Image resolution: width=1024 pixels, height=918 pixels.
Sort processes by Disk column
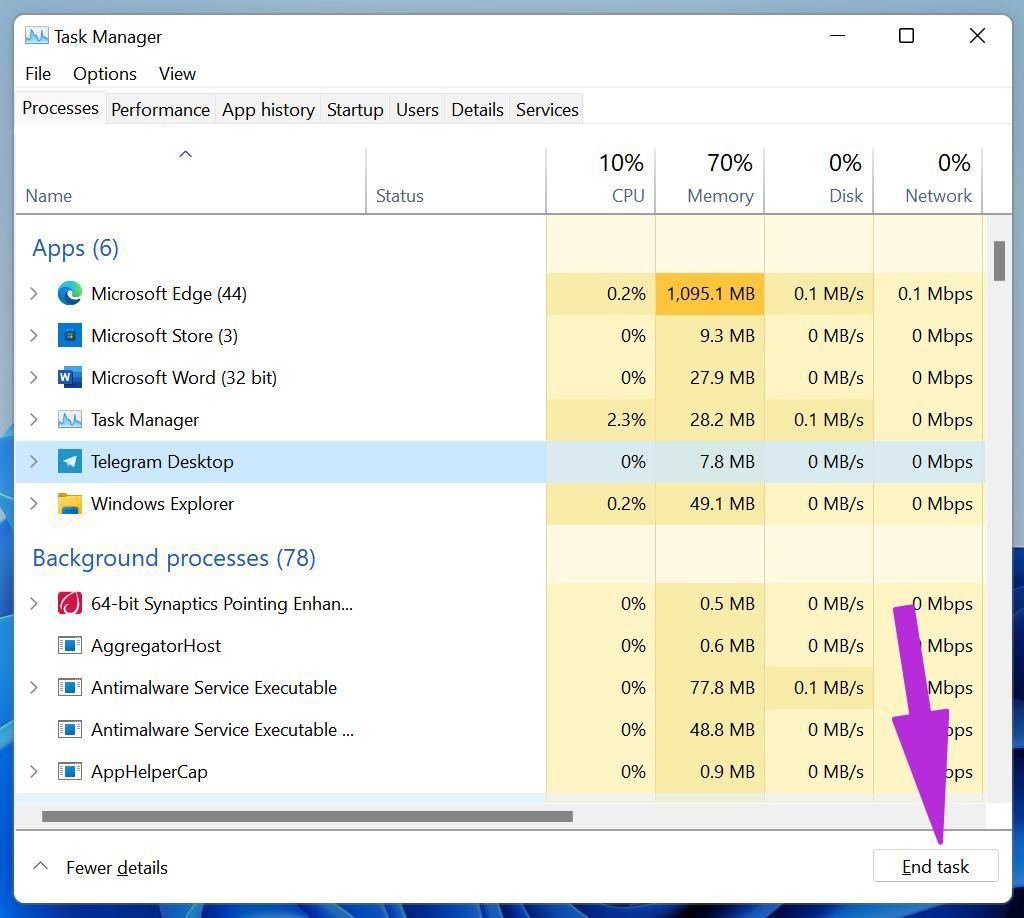tap(819, 180)
